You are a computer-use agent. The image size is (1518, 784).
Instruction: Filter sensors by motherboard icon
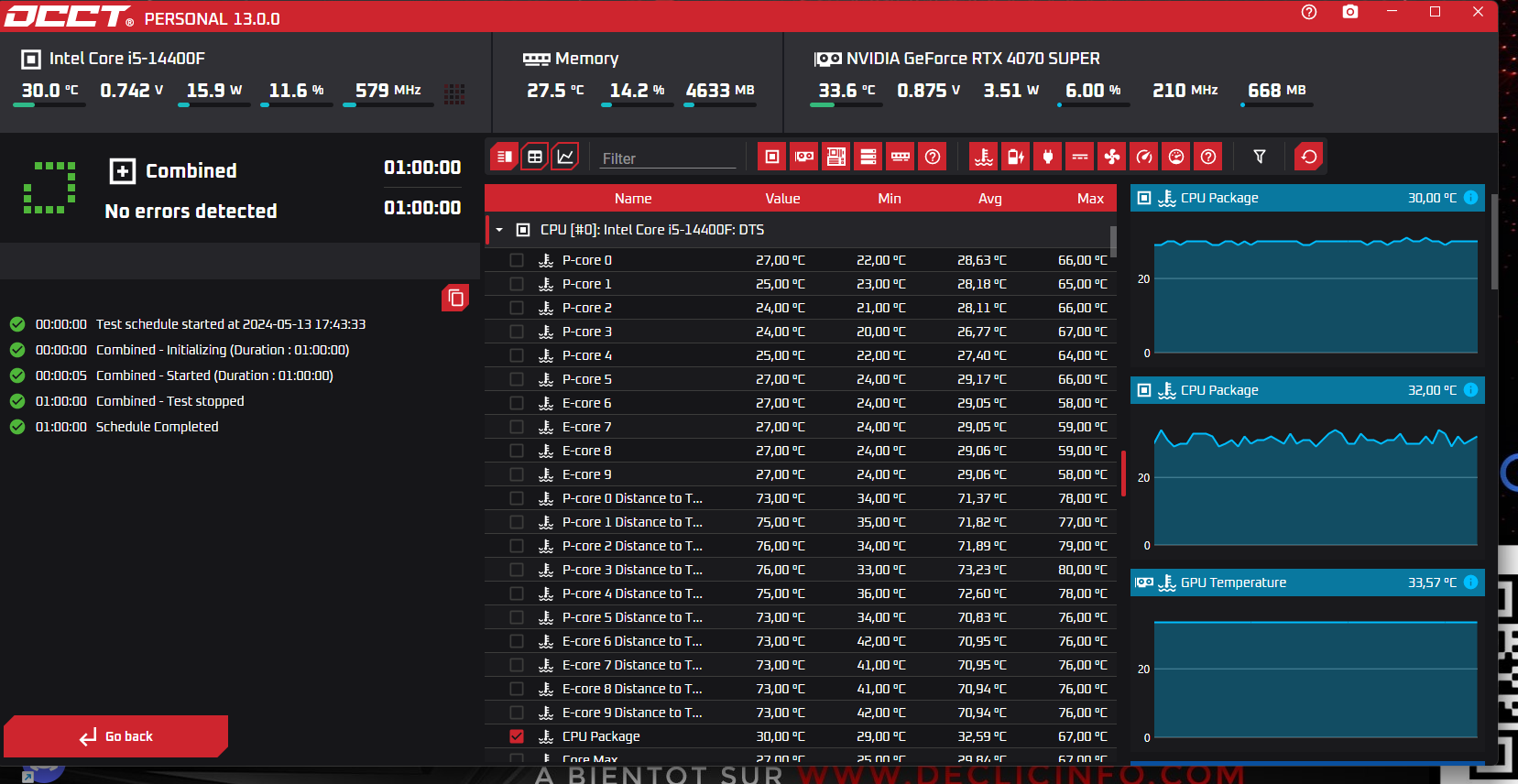pos(836,157)
